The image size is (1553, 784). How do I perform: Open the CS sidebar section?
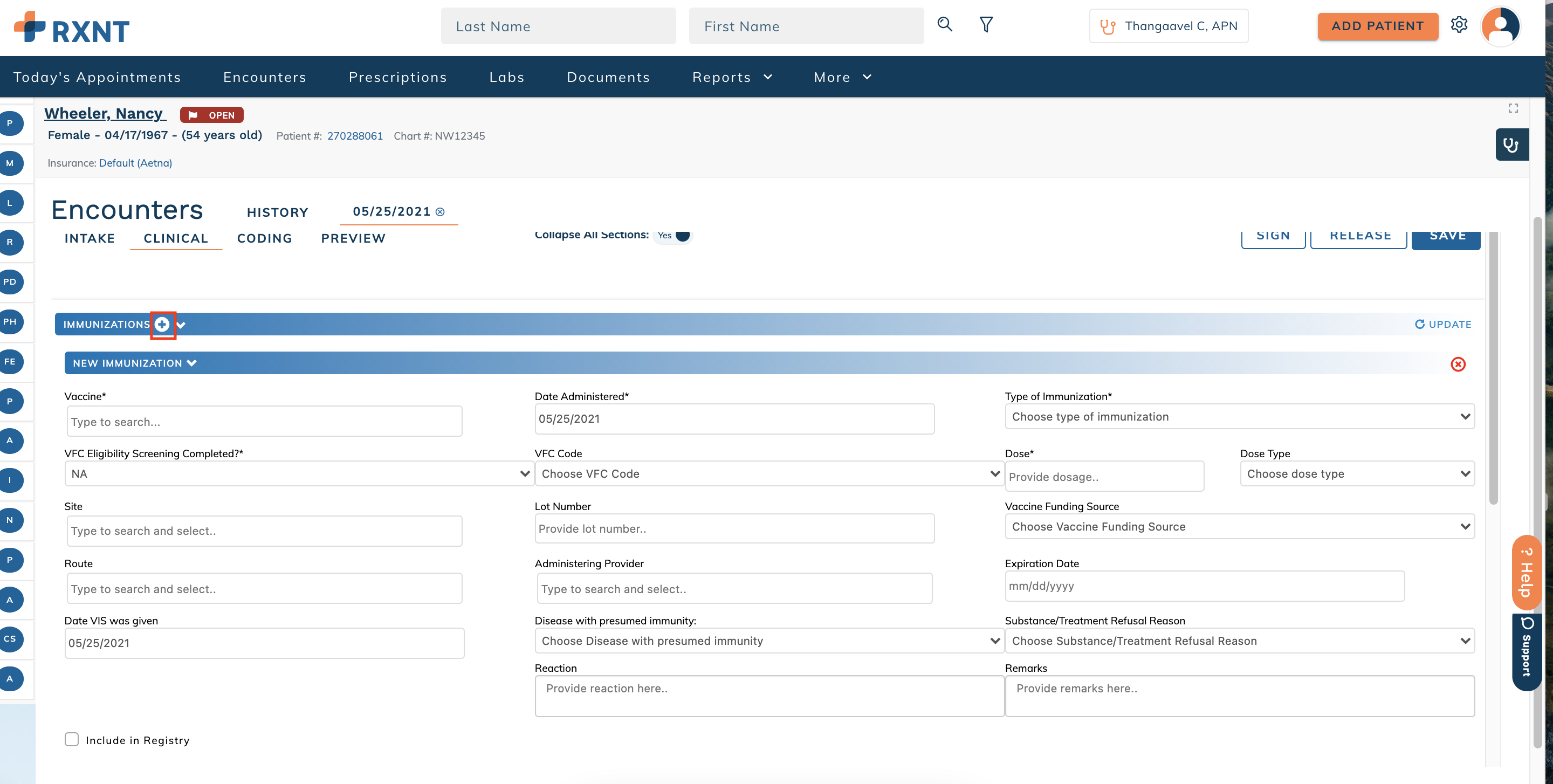[10, 639]
